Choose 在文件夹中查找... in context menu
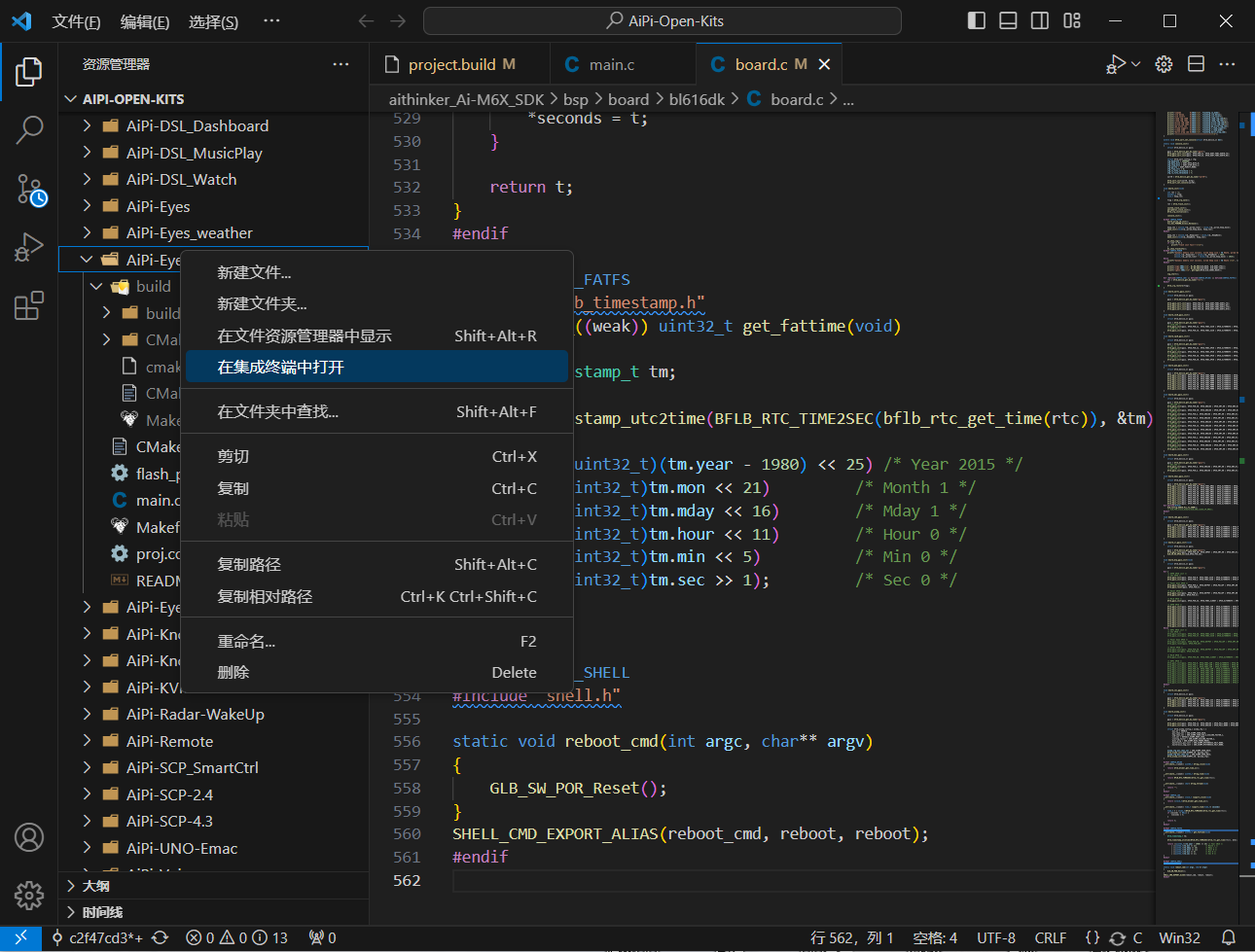 coord(376,412)
